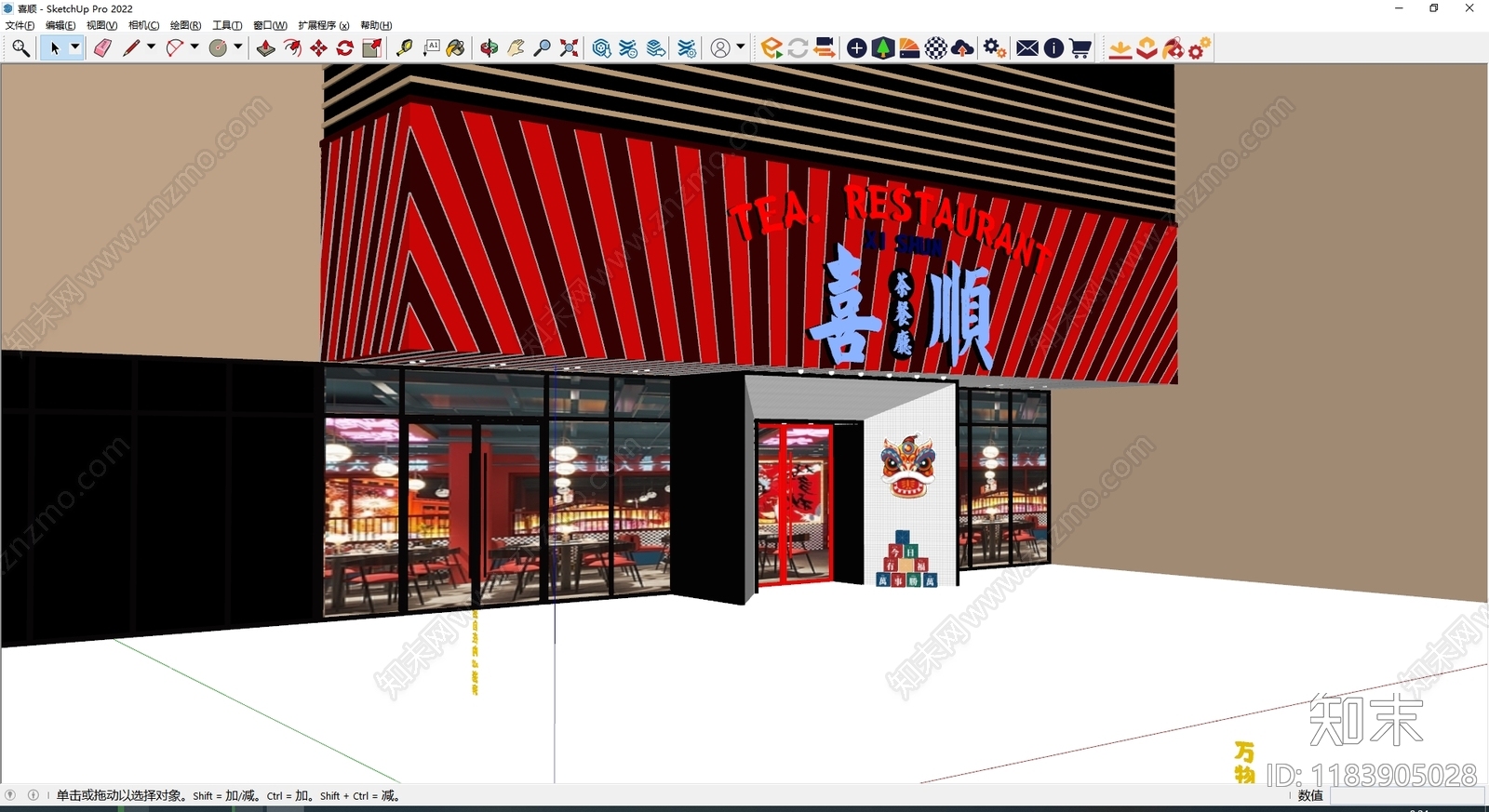Select the Move tool
The width and height of the screenshot is (1489, 812).
click(319, 48)
